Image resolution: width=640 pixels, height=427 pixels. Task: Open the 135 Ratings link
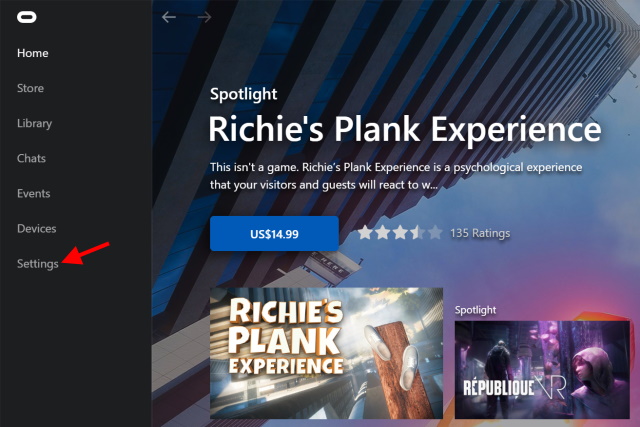coord(480,233)
